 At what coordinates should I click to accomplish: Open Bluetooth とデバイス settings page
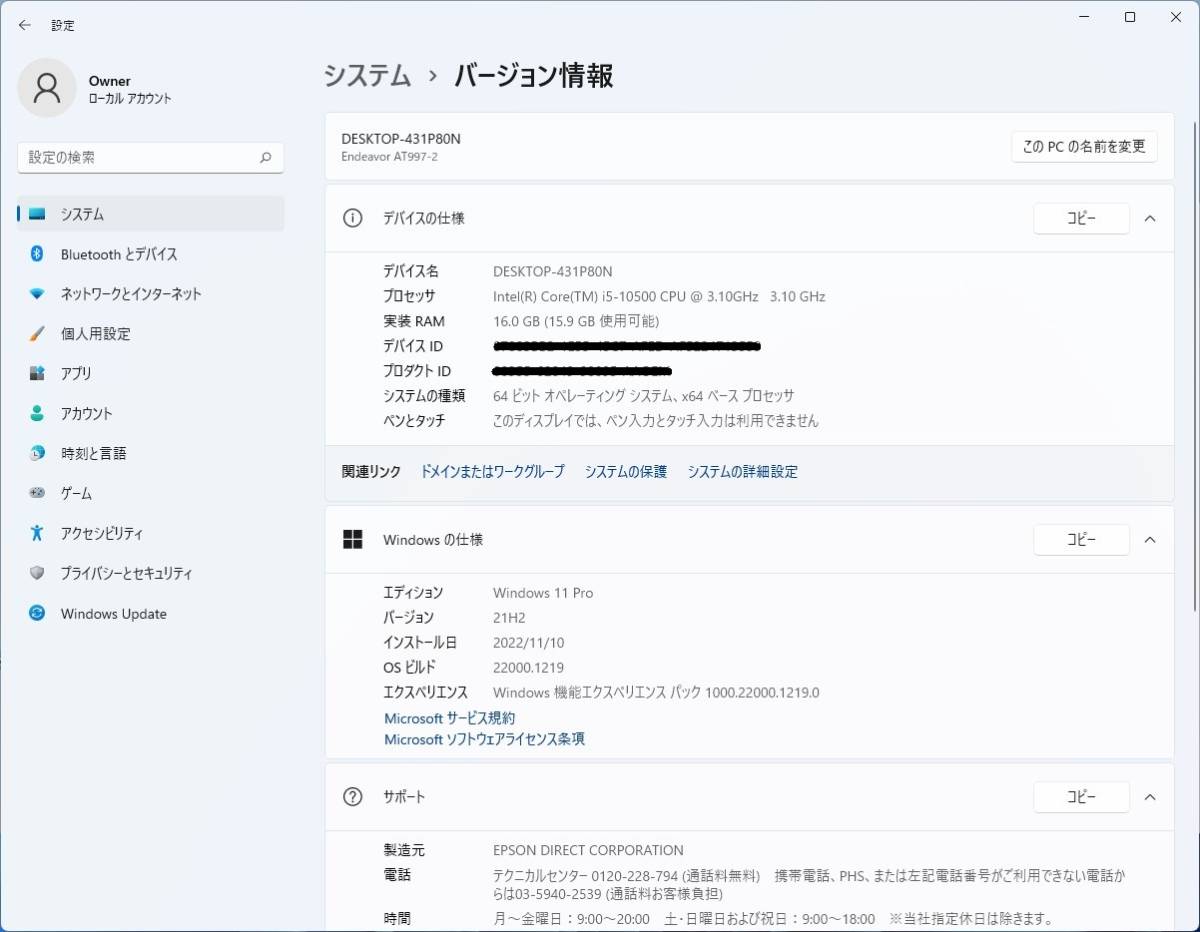tap(151, 254)
